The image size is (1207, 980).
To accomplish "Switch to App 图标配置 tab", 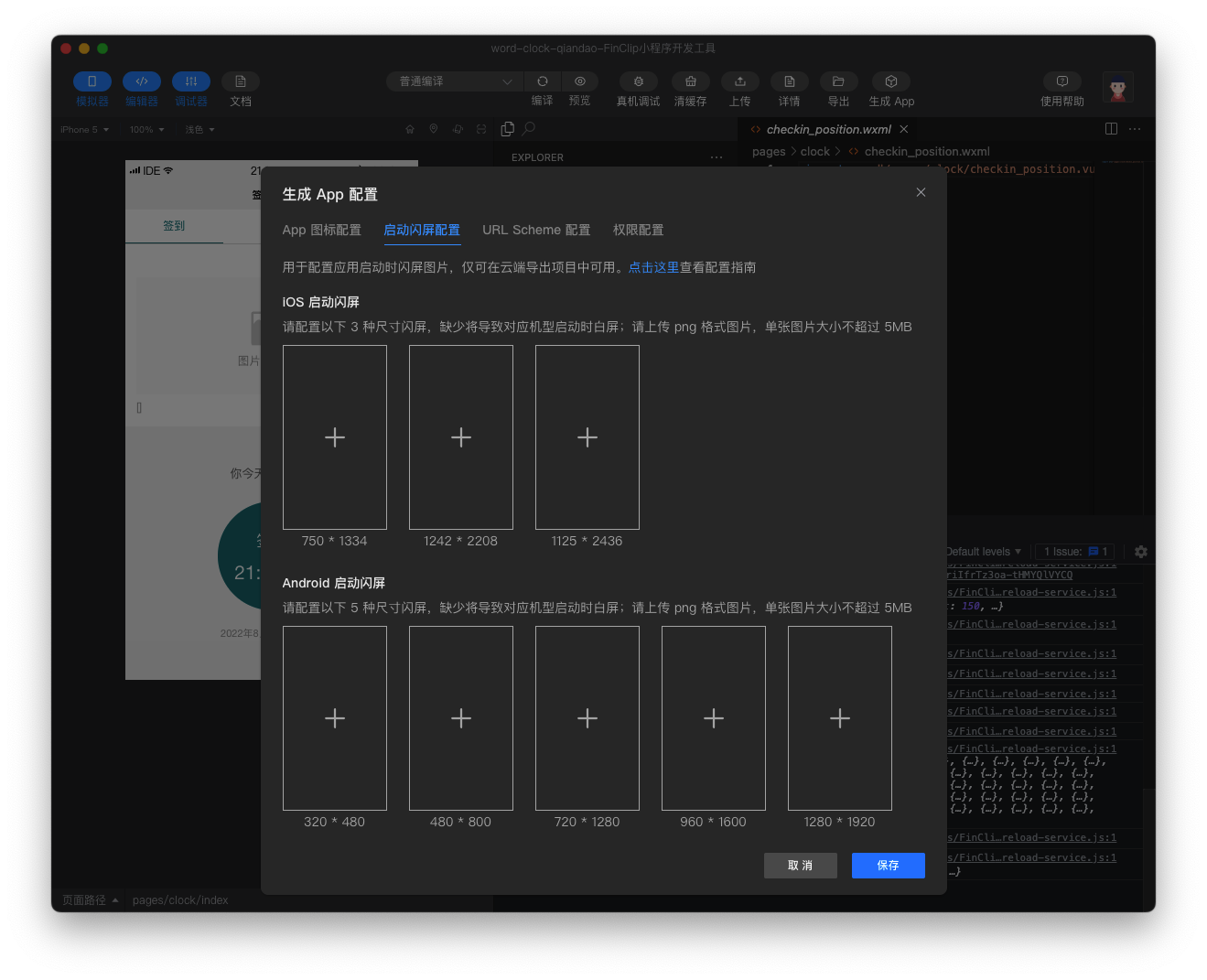I will (x=321, y=231).
